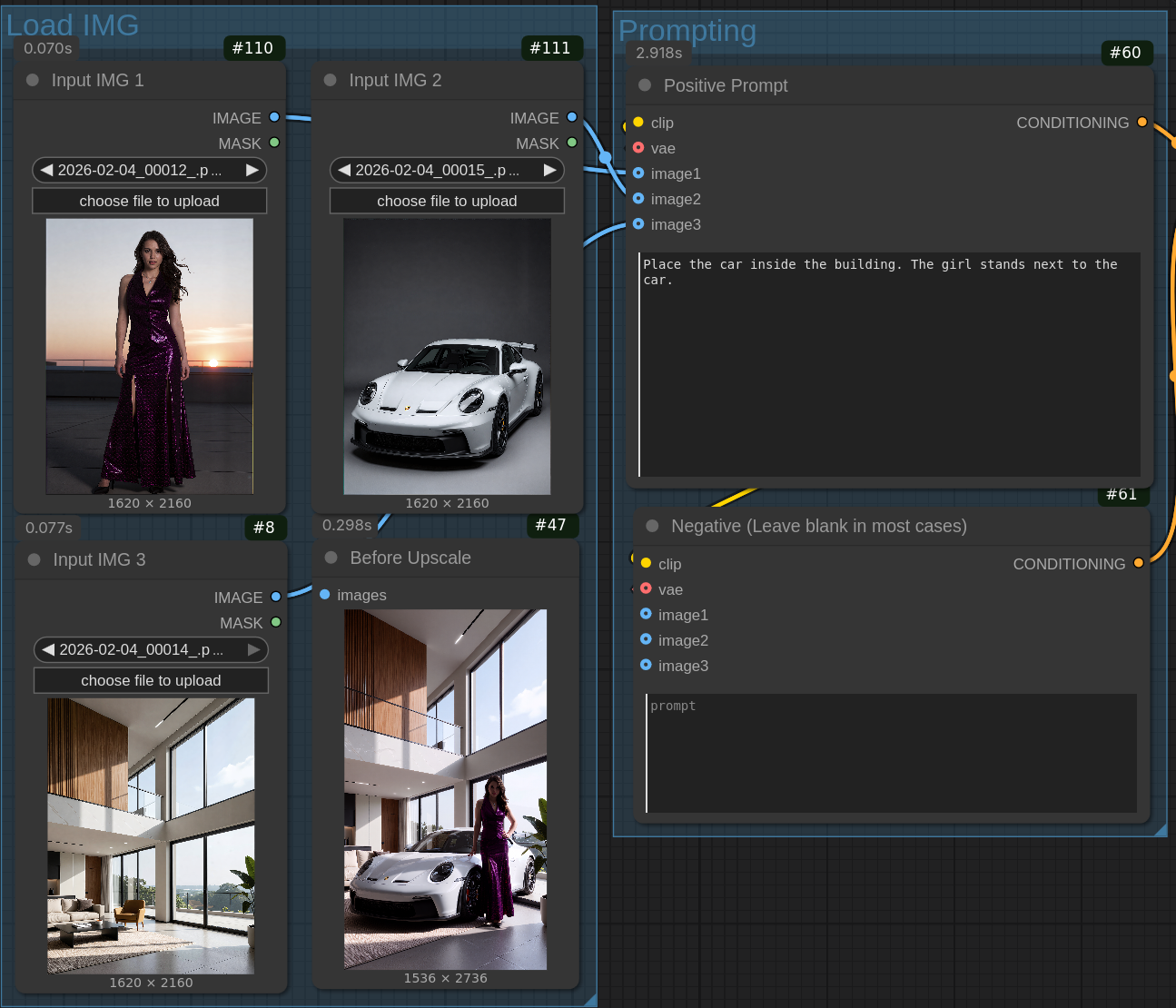Click the CONDITIONING output port of Positive Prompt
The image size is (1176, 1008).
point(1142,122)
